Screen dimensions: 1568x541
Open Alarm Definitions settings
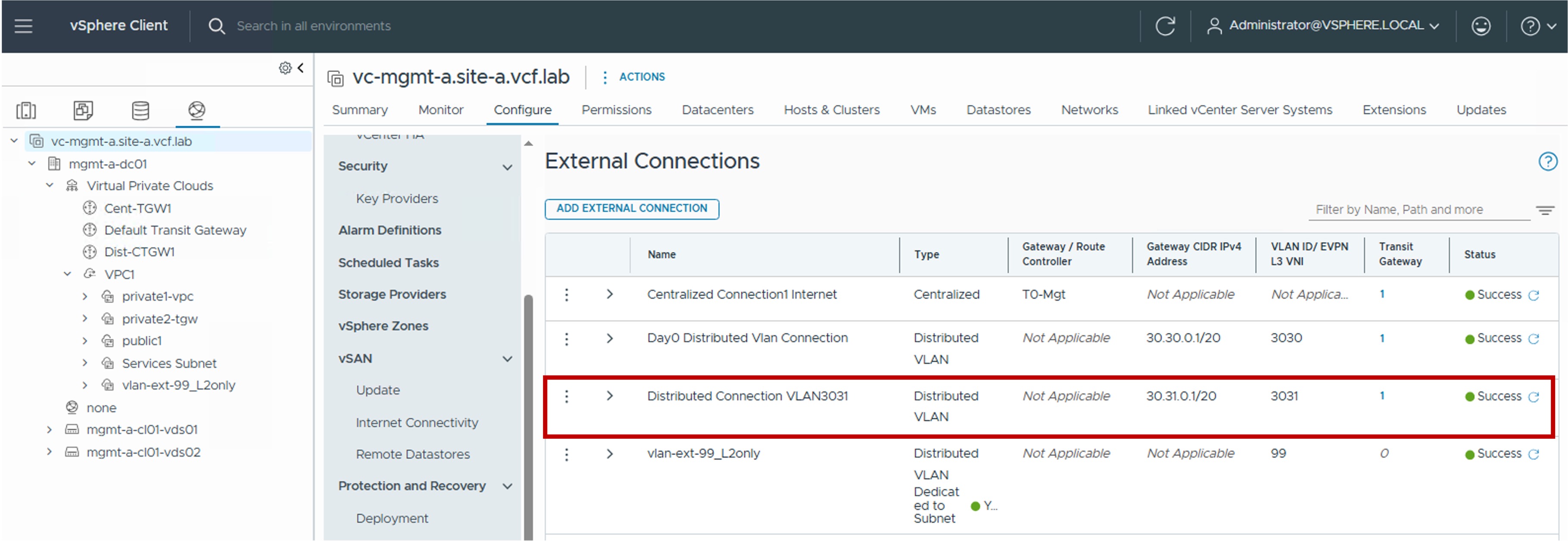[390, 231]
